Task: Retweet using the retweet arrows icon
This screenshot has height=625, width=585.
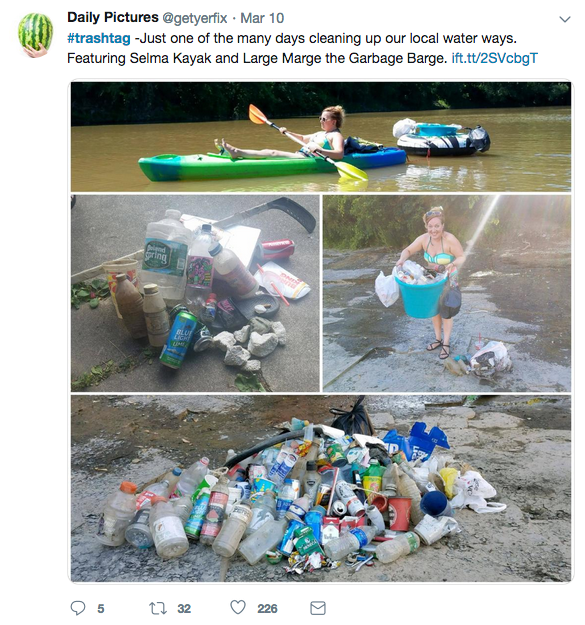Action: (158, 608)
